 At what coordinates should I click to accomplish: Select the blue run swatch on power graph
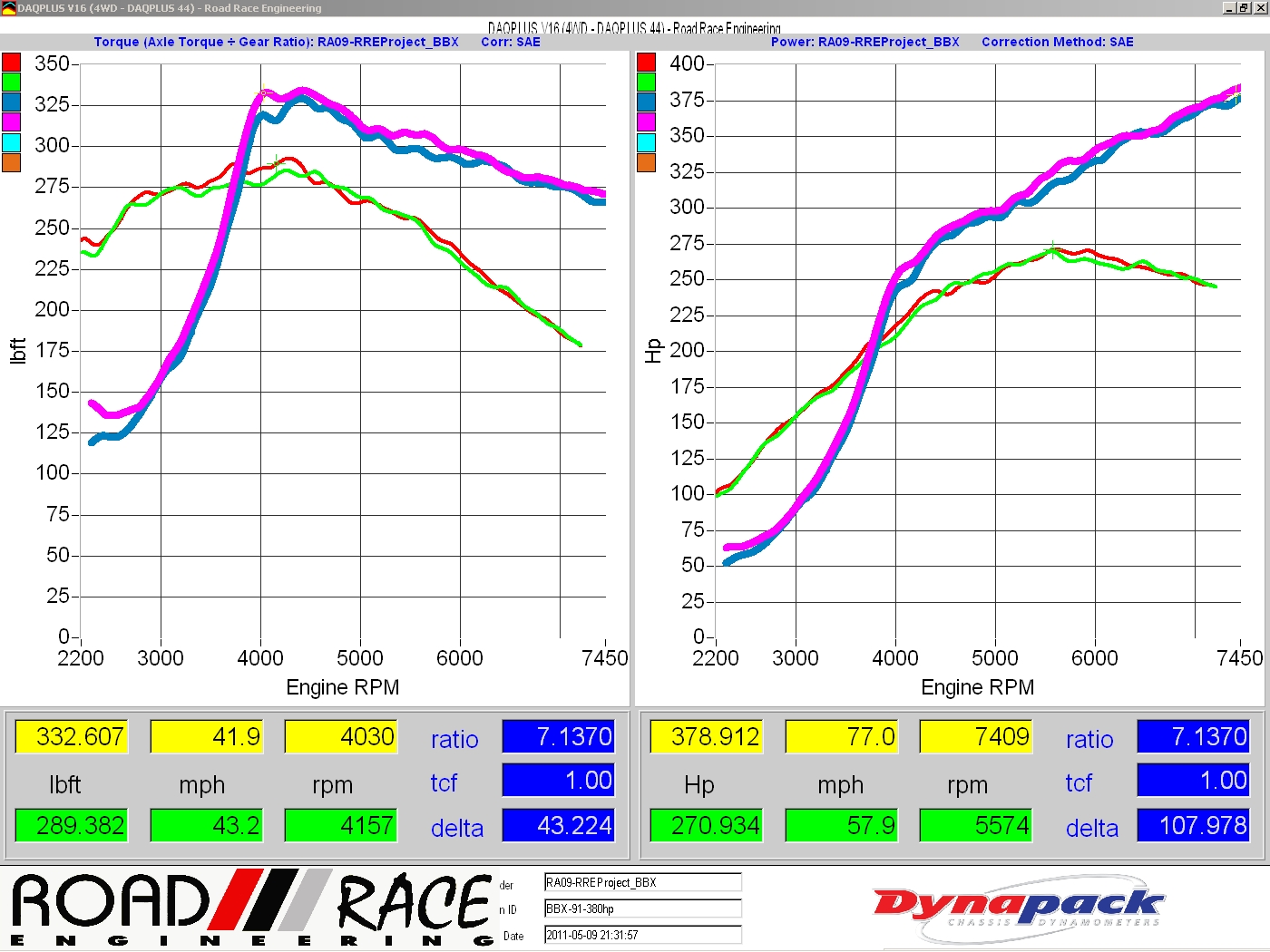pos(646,102)
